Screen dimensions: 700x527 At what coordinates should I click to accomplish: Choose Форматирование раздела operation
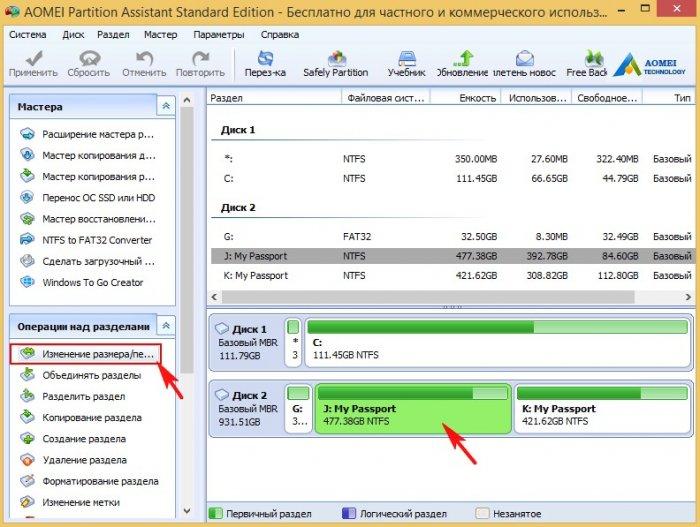point(89,481)
